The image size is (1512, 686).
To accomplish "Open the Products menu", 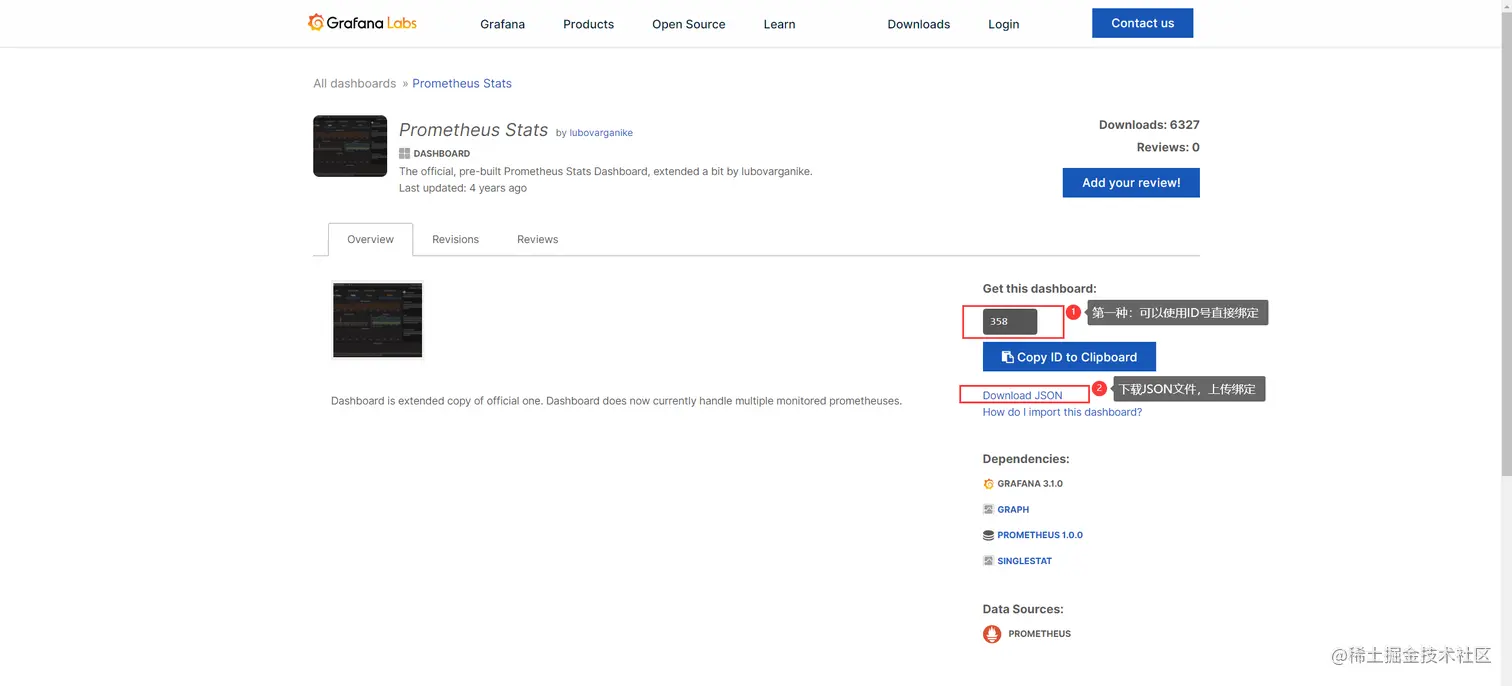I will coord(588,24).
